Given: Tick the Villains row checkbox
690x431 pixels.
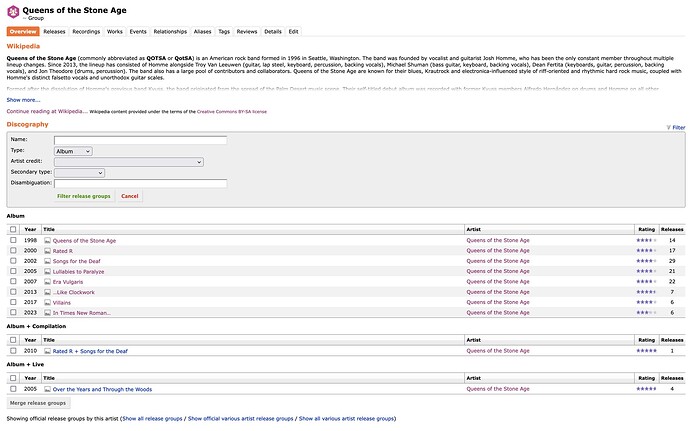Looking at the screenshot, I should pyautogui.click(x=13, y=302).
